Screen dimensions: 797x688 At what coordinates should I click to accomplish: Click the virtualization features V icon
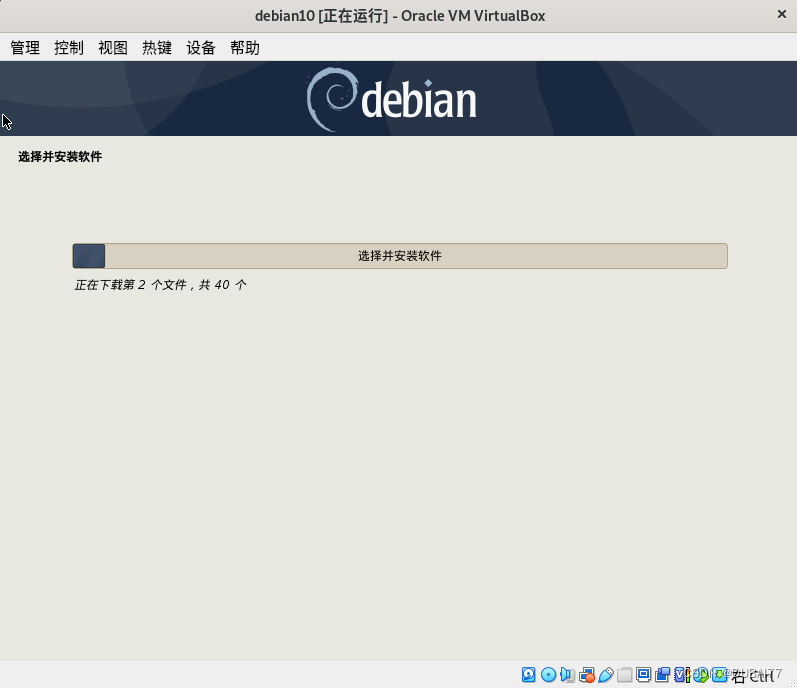coord(681,675)
